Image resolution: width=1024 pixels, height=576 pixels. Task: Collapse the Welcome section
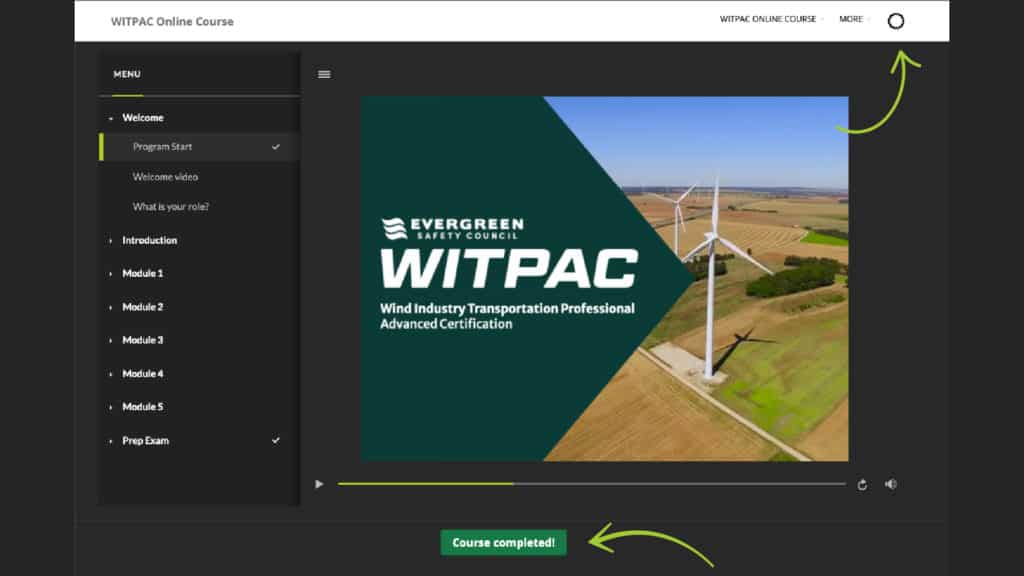point(110,118)
